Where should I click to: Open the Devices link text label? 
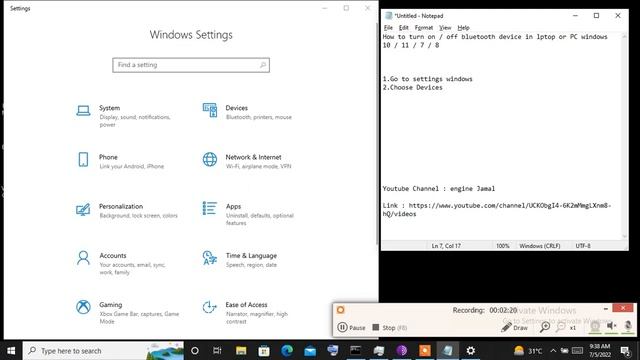coord(236,108)
